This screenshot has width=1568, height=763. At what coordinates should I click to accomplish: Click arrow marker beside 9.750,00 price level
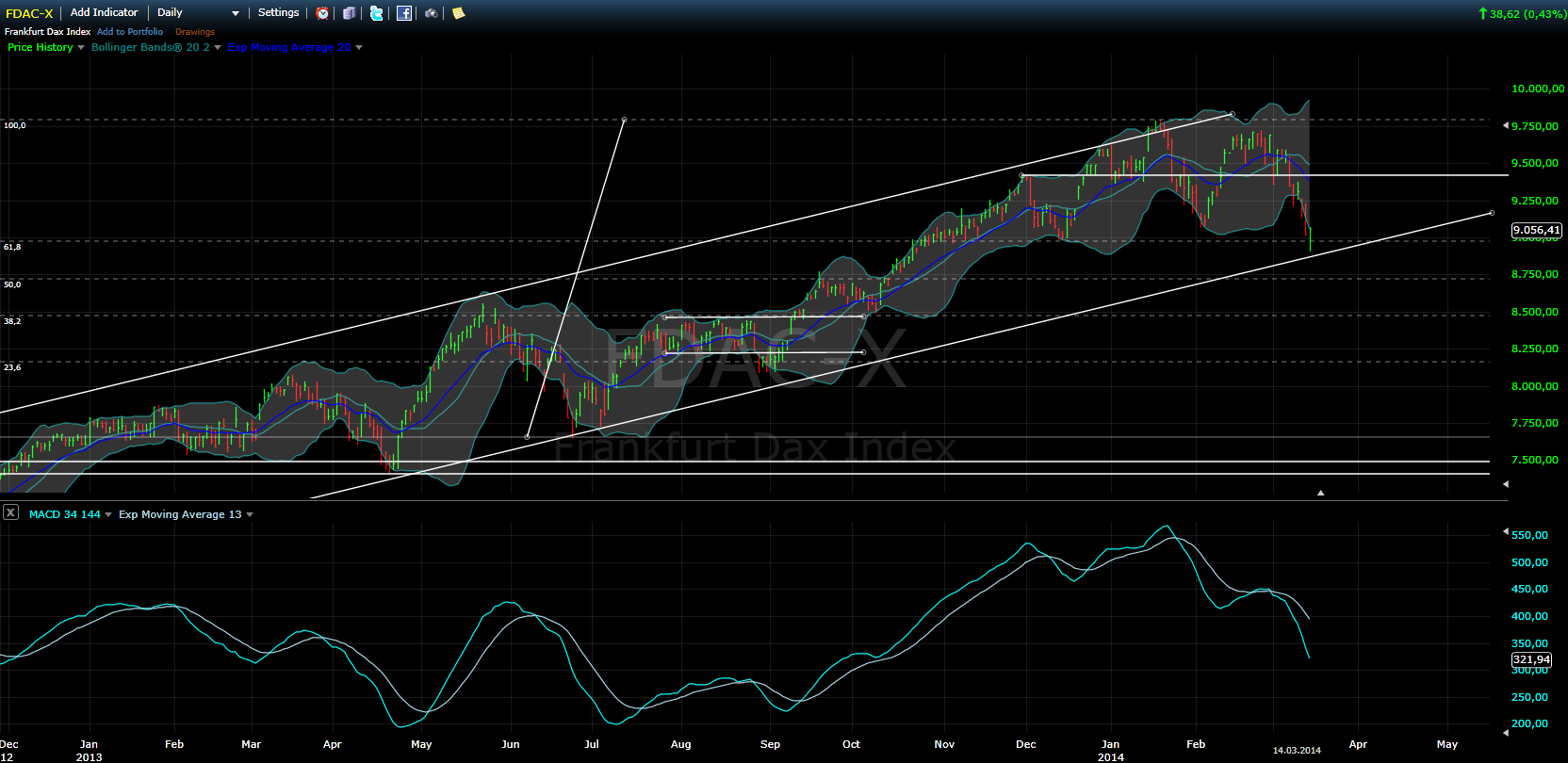tap(1505, 125)
